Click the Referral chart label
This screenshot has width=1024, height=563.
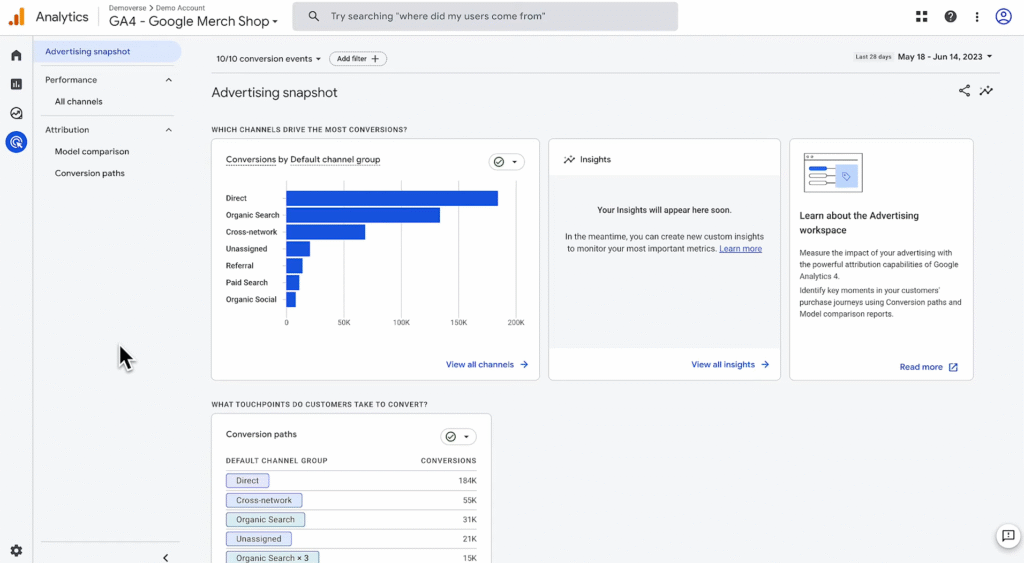coord(240,266)
